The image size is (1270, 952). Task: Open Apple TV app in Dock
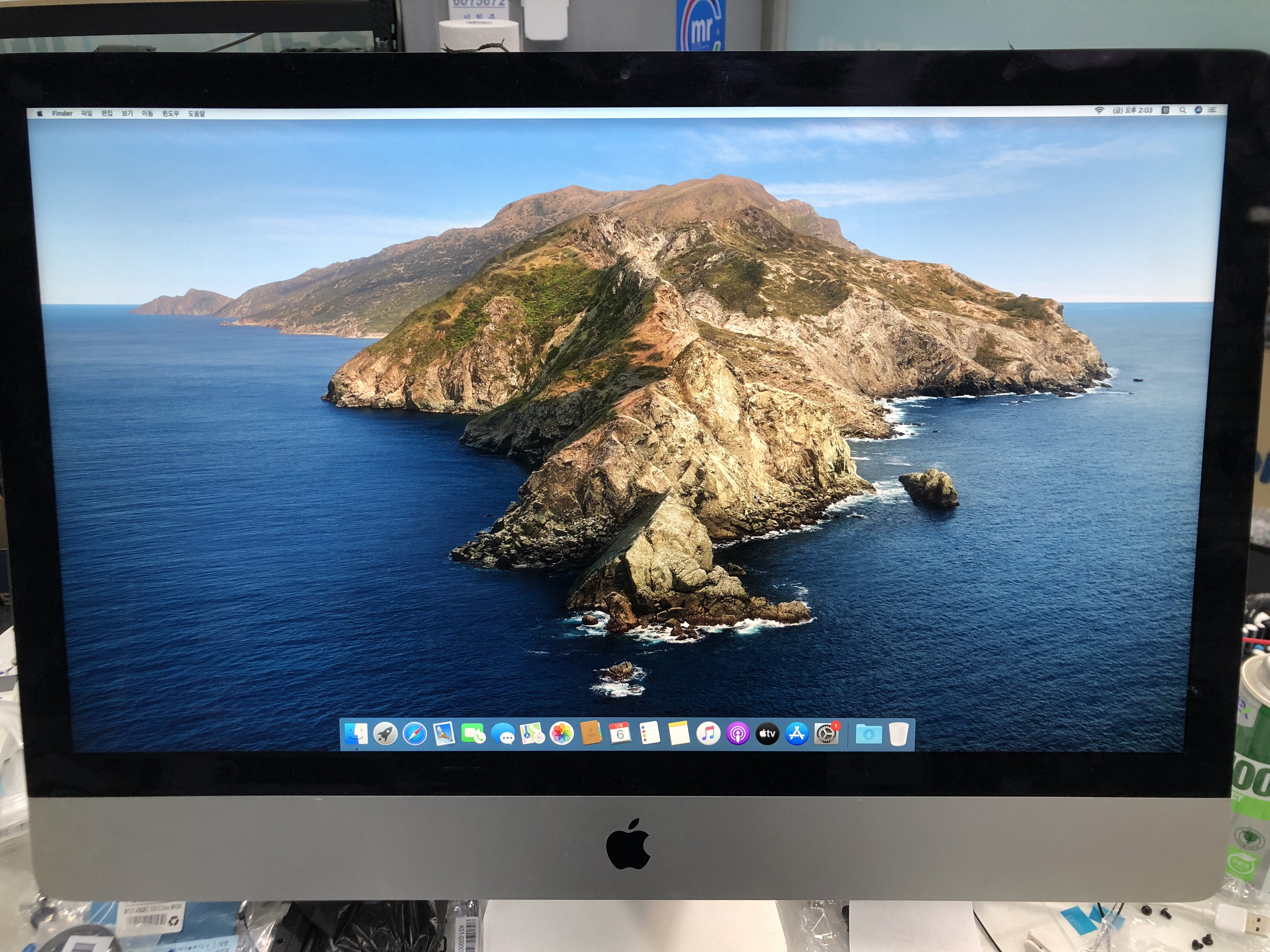(767, 734)
